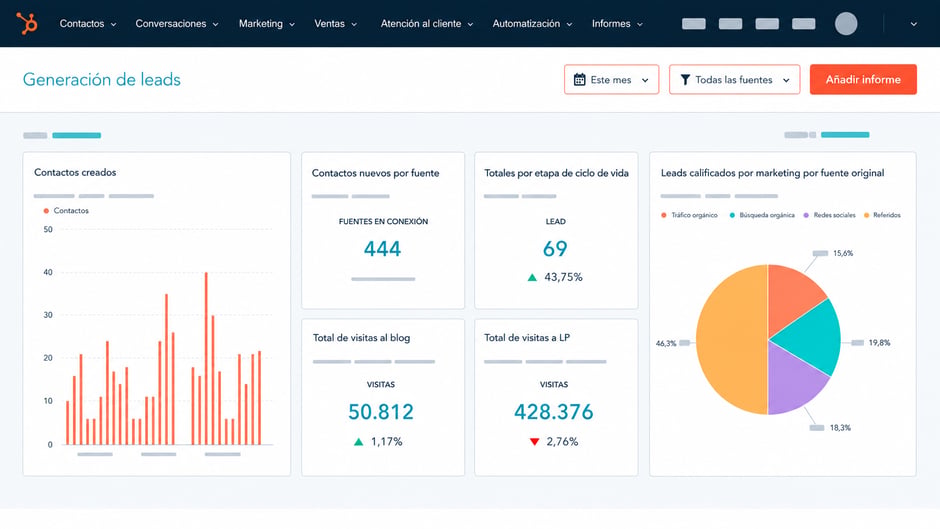This screenshot has height=529, width=940.
Task: Open the Atención al cliente menu
Action: point(427,23)
